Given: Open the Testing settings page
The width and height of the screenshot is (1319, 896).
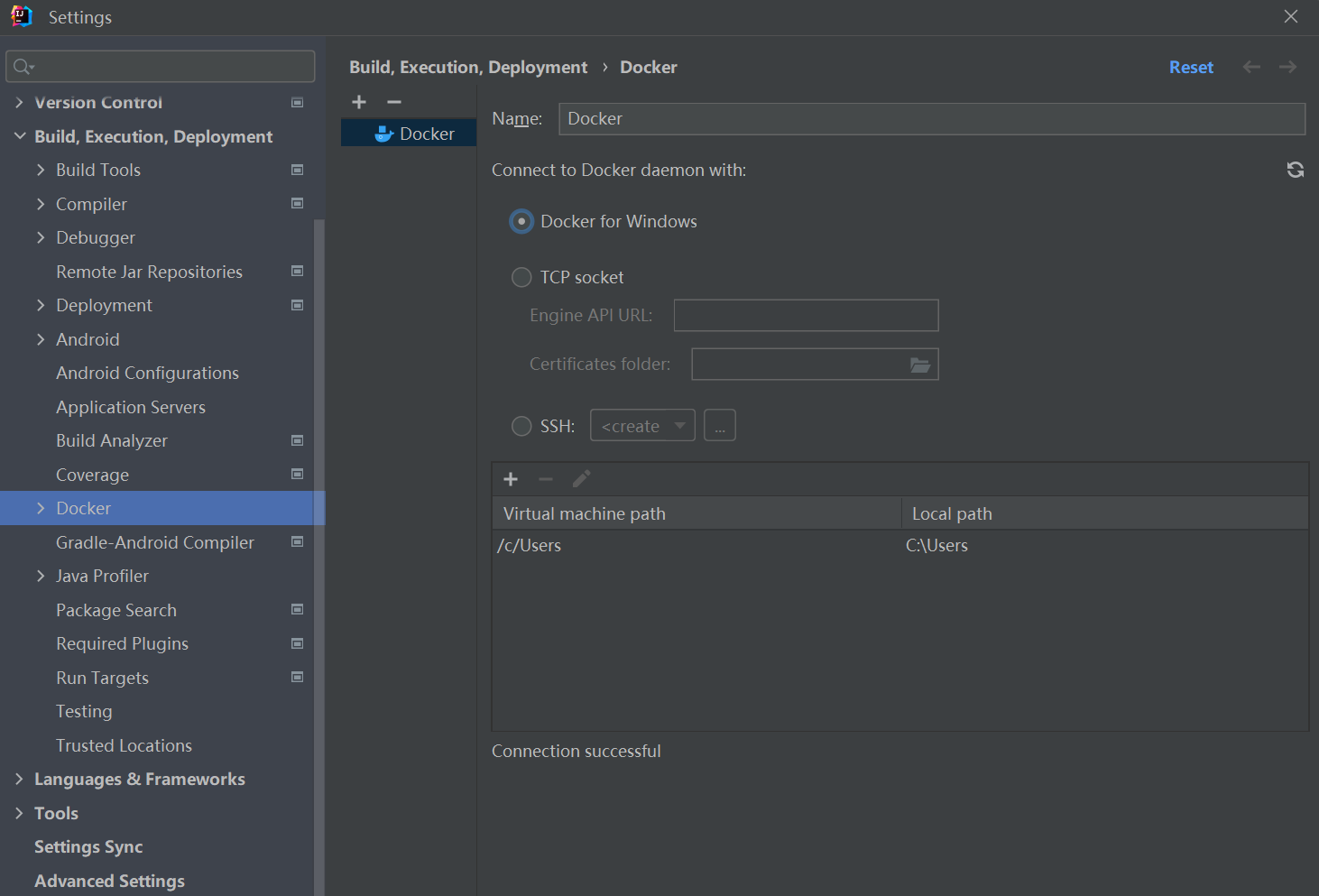Looking at the screenshot, I should 84,711.
